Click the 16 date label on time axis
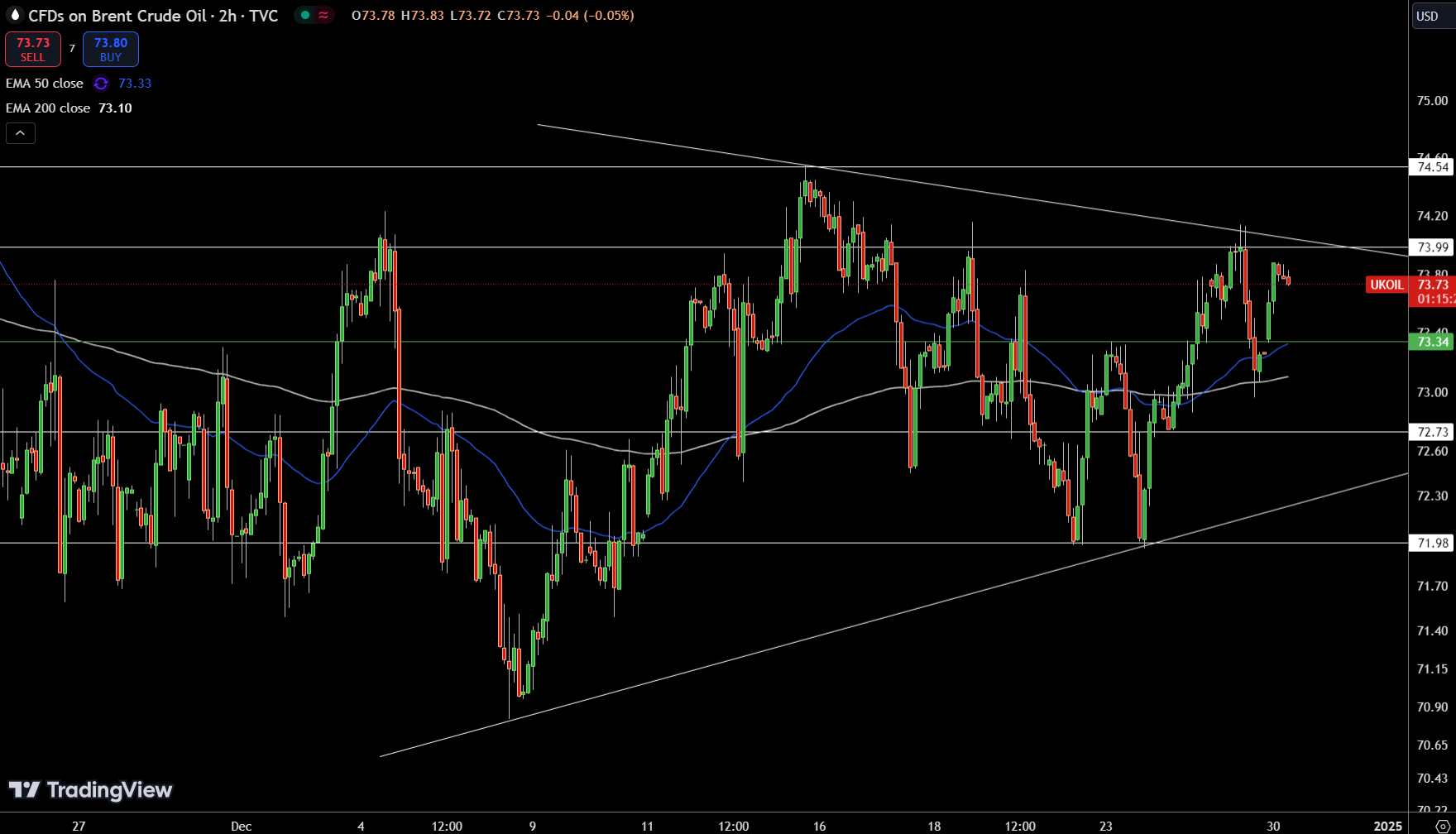Screen dimensions: 1456x834 tap(820, 826)
